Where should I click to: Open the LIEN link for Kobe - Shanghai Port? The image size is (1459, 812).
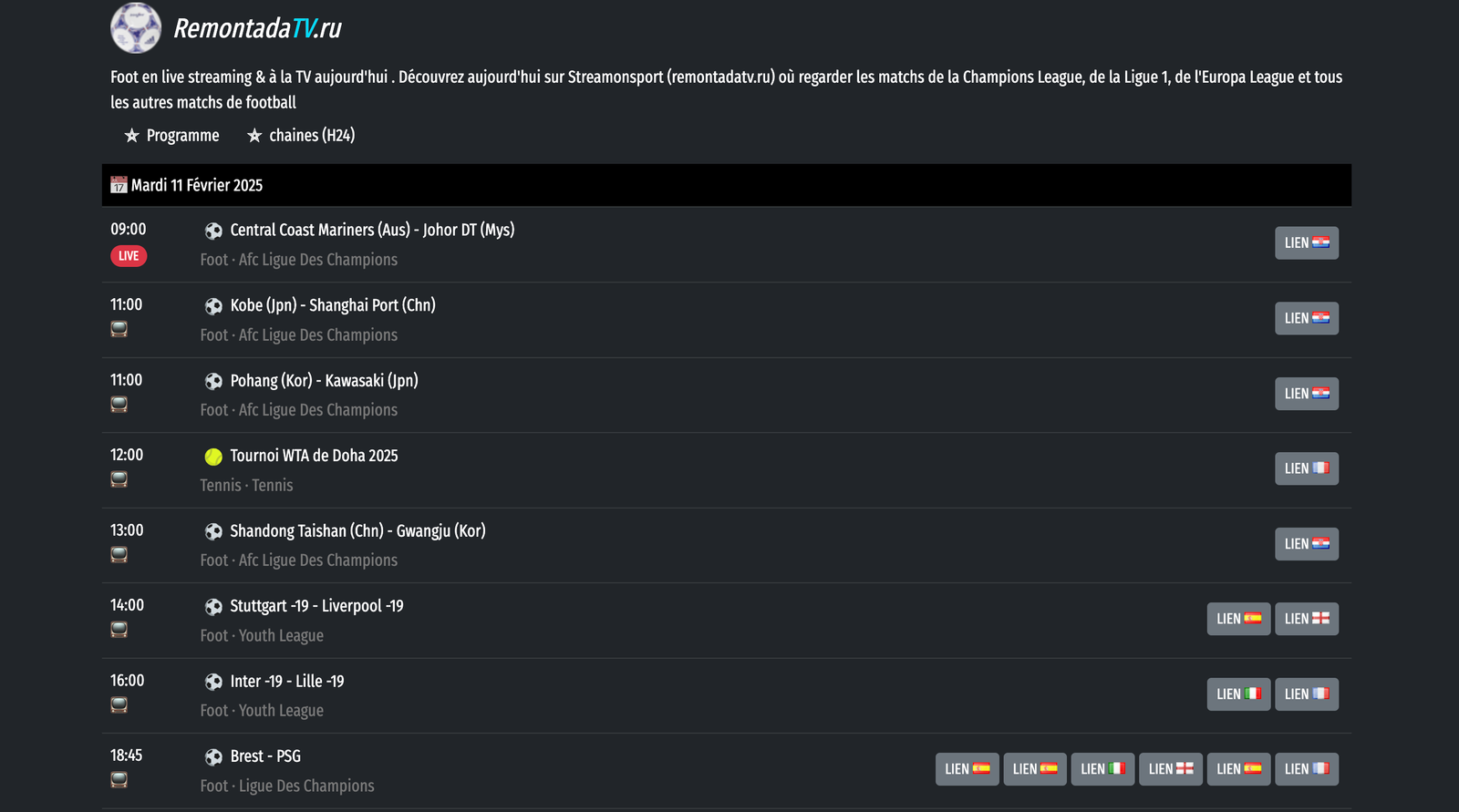tap(1307, 318)
